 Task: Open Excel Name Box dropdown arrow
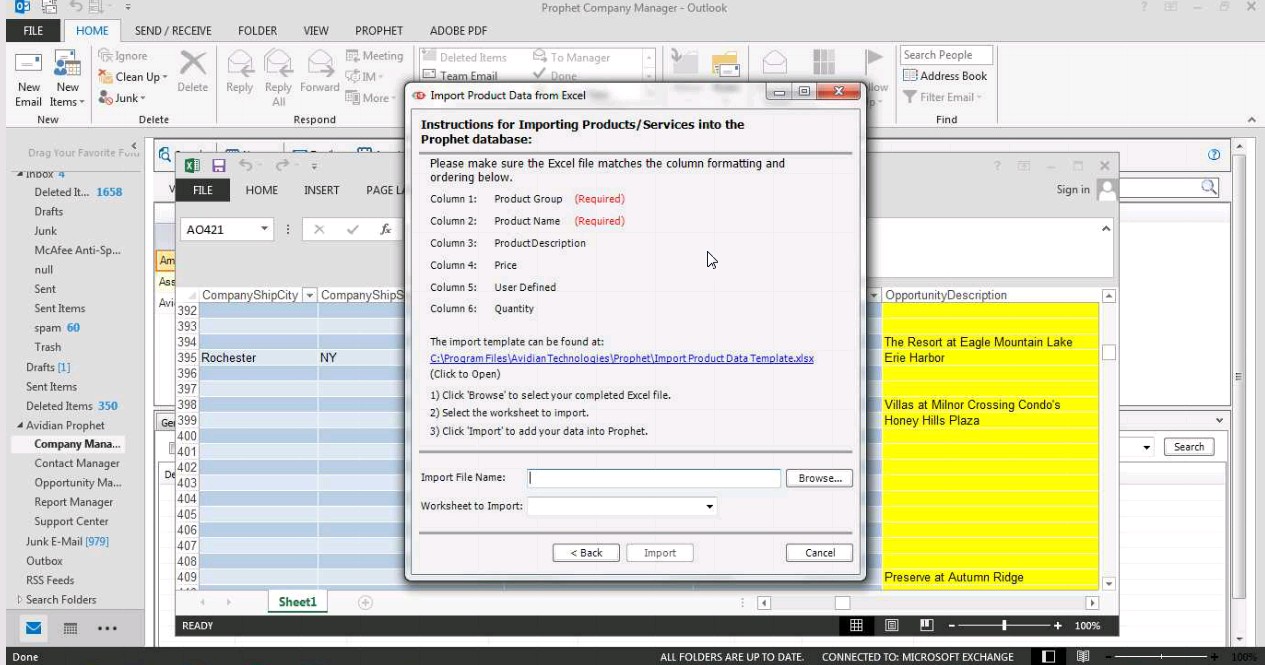click(x=265, y=229)
